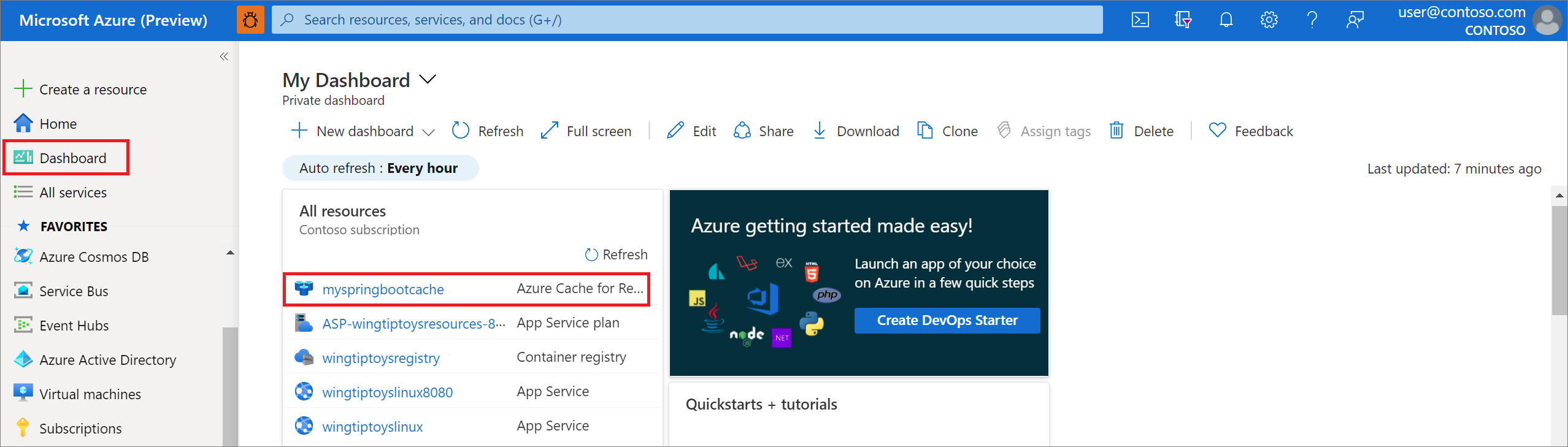Click the Virtual machines icon
The image size is (1568, 447).
click(23, 393)
